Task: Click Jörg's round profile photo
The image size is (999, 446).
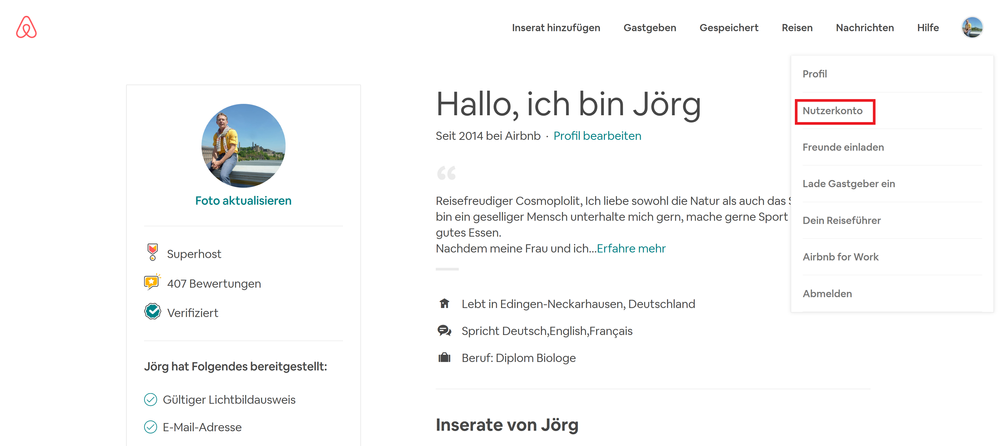Action: click(x=243, y=146)
